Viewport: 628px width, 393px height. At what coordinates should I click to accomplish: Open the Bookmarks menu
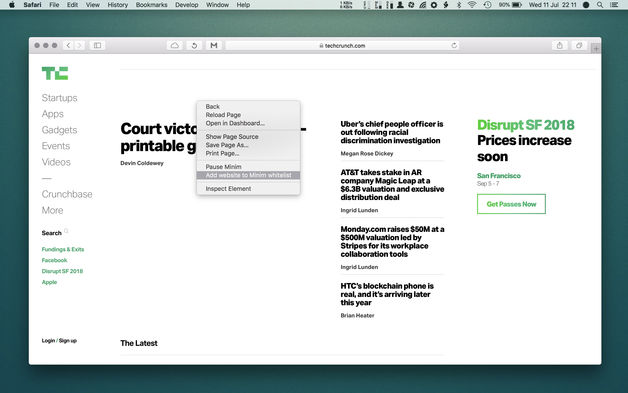point(151,5)
